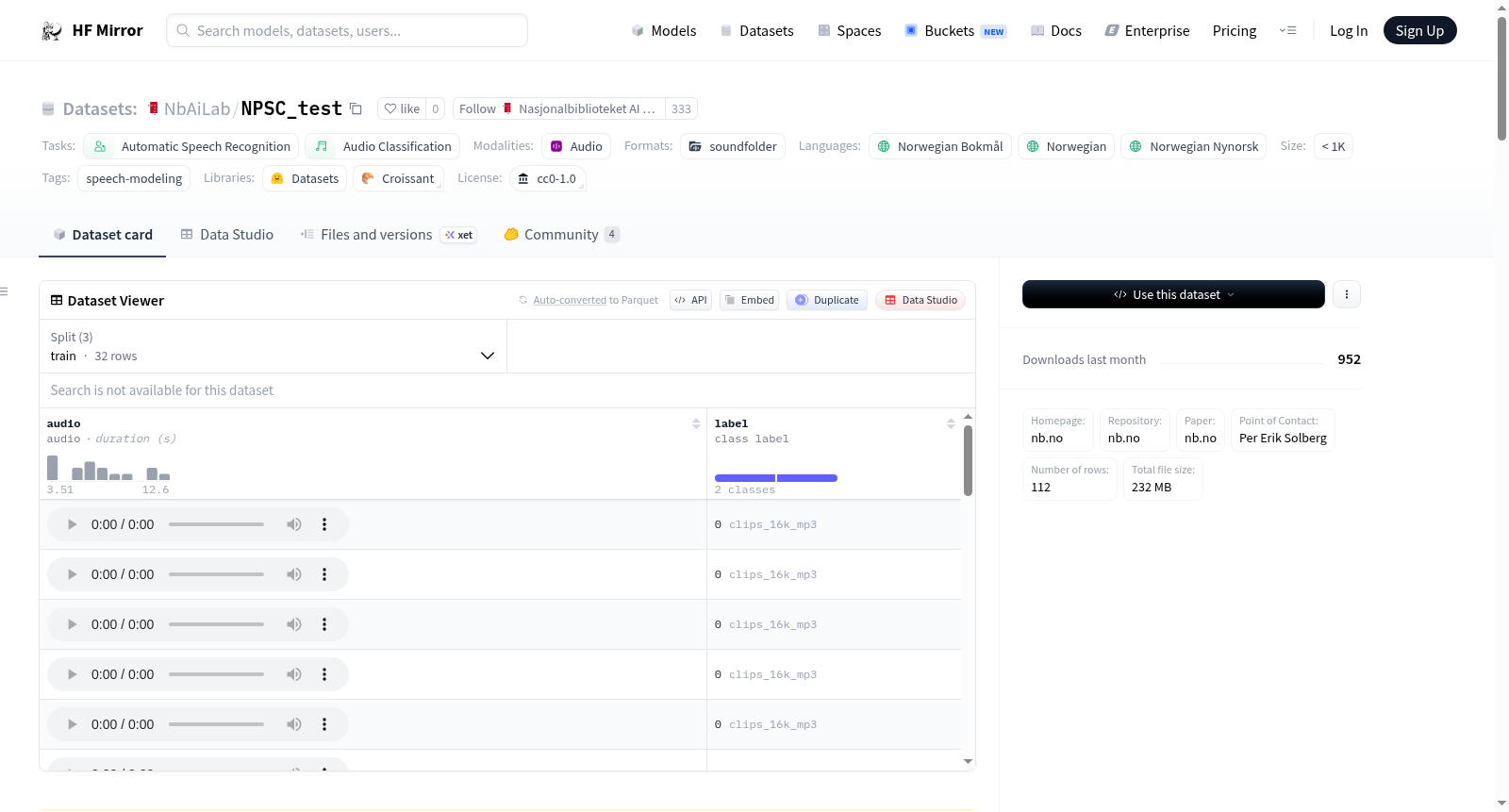Open Docs in the navigation bar

point(1055,30)
